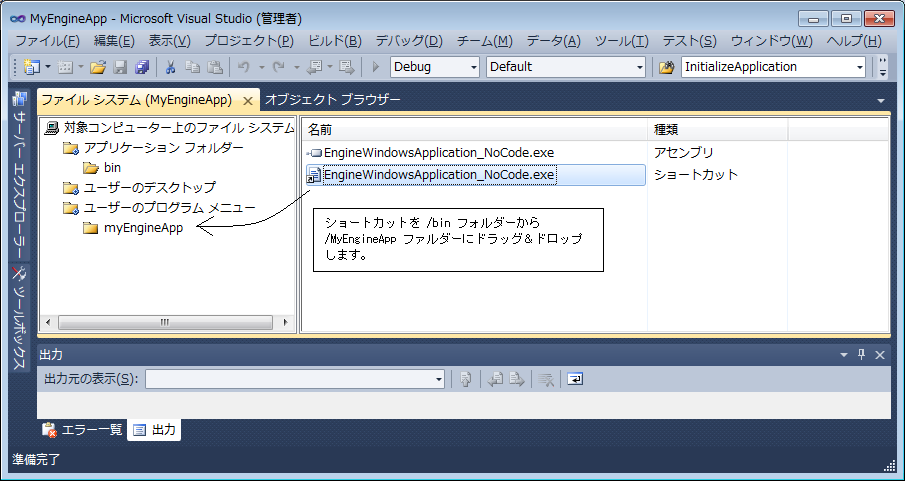
Task: Open the ツールボックス side panel
Action: point(19,318)
